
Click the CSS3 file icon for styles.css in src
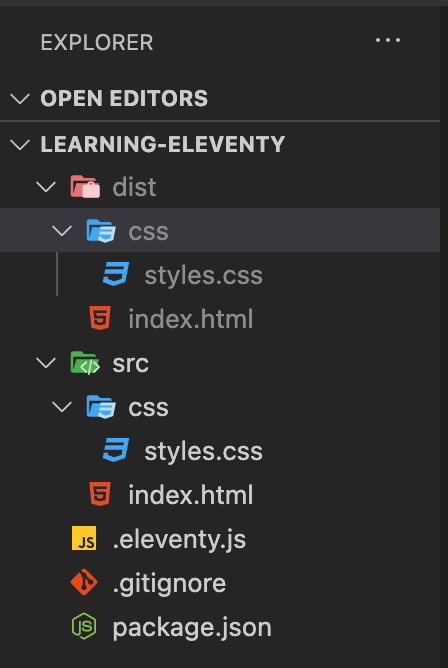pyautogui.click(x=116, y=450)
